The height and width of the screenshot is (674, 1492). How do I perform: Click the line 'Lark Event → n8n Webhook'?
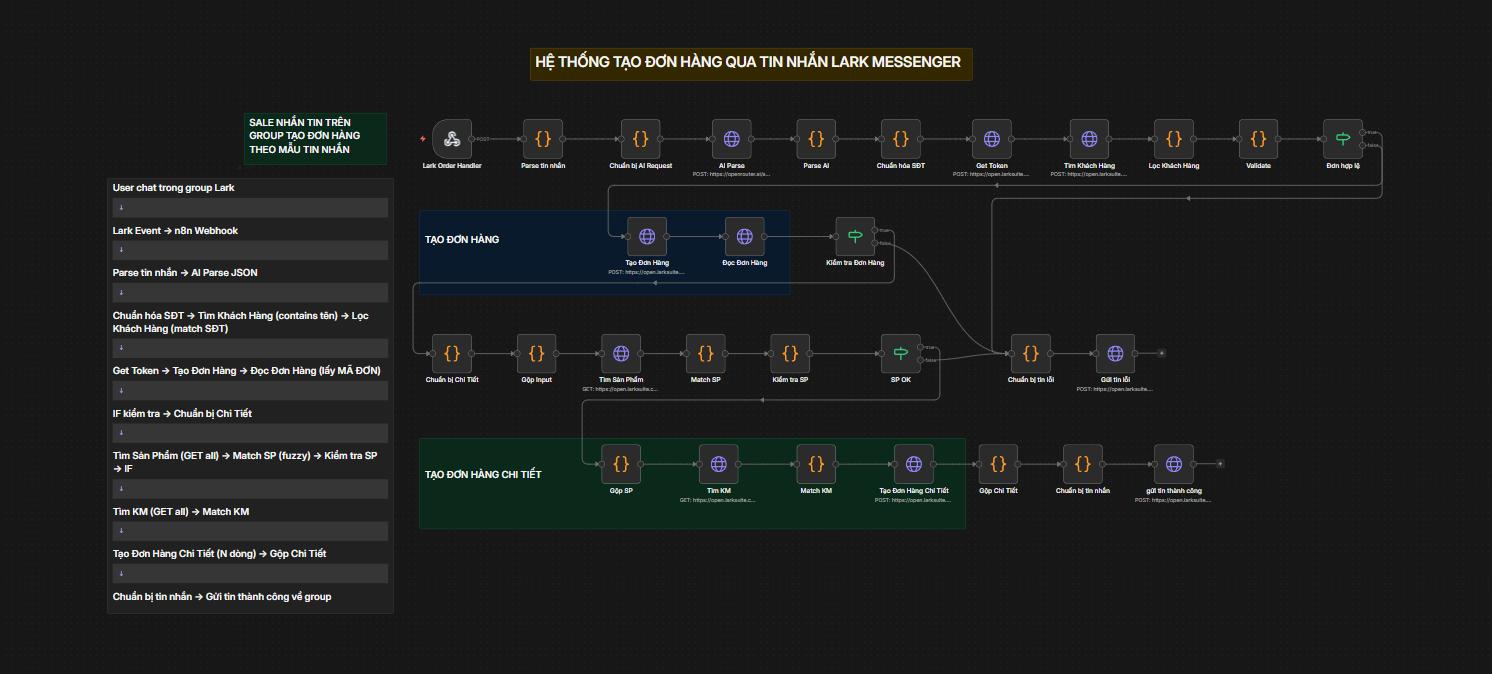pos(175,231)
